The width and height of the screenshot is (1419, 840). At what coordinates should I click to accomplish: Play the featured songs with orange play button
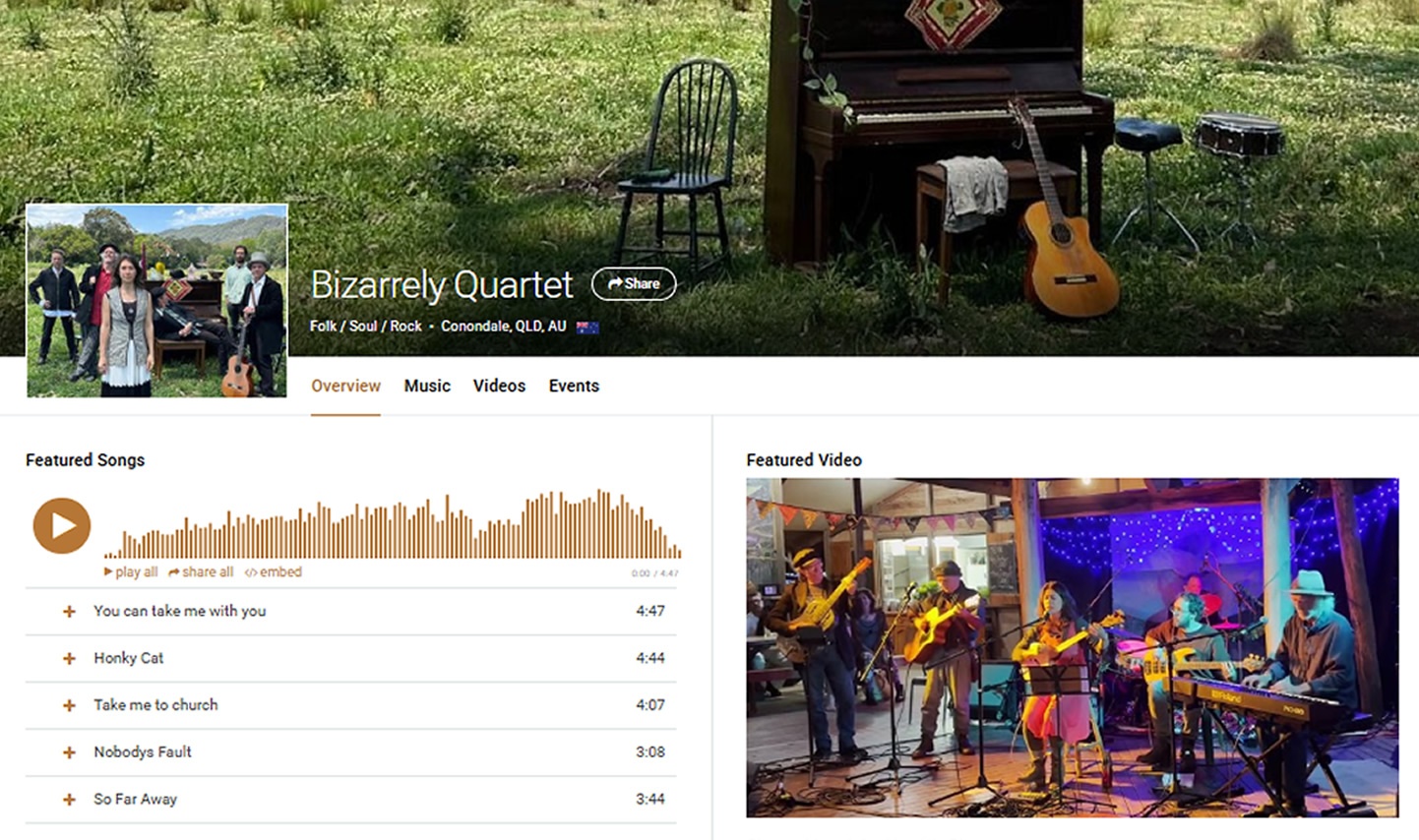(62, 525)
